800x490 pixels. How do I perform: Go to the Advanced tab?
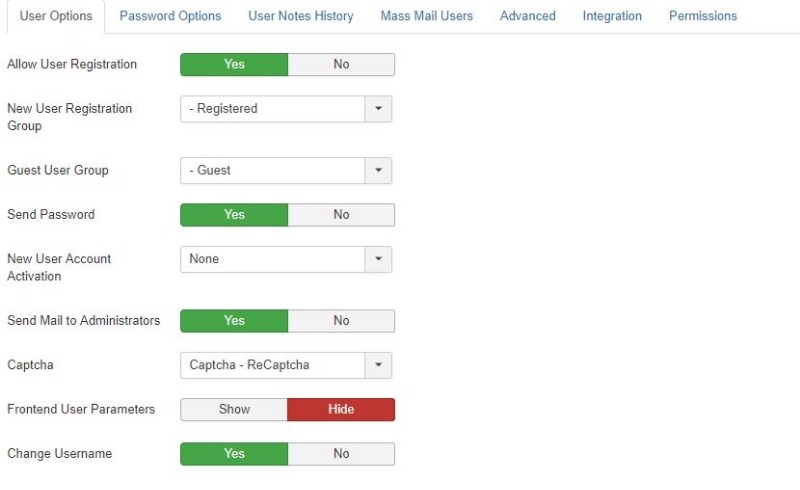click(528, 16)
